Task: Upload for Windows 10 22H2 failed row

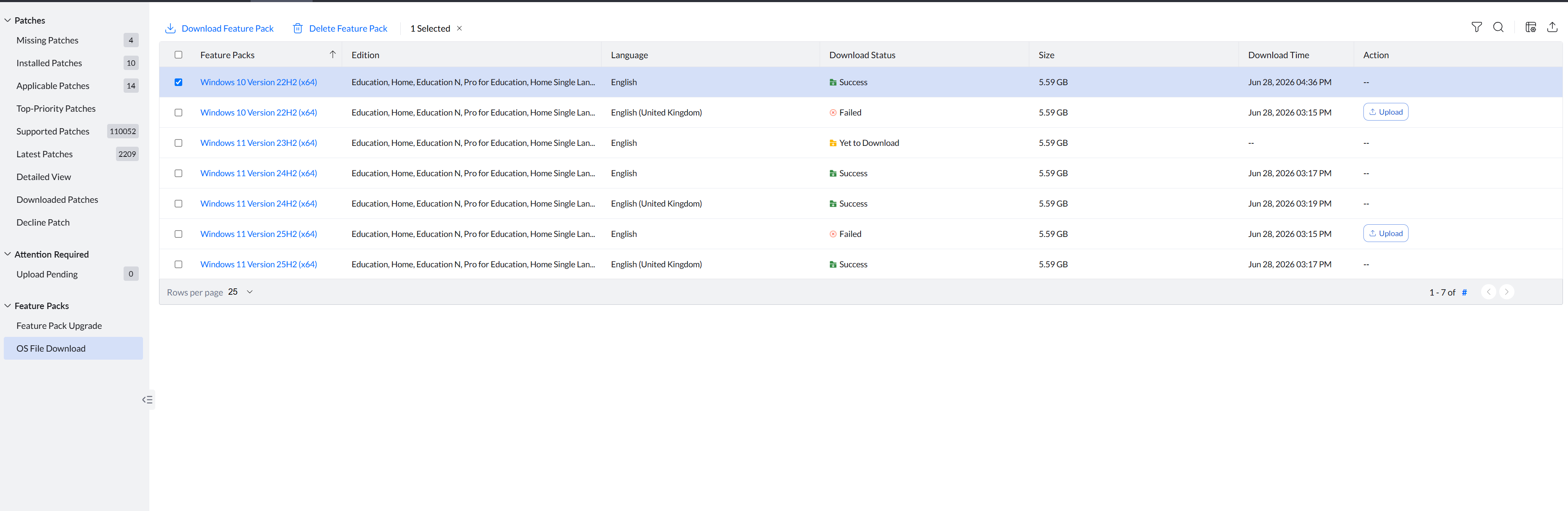Action: (1385, 112)
